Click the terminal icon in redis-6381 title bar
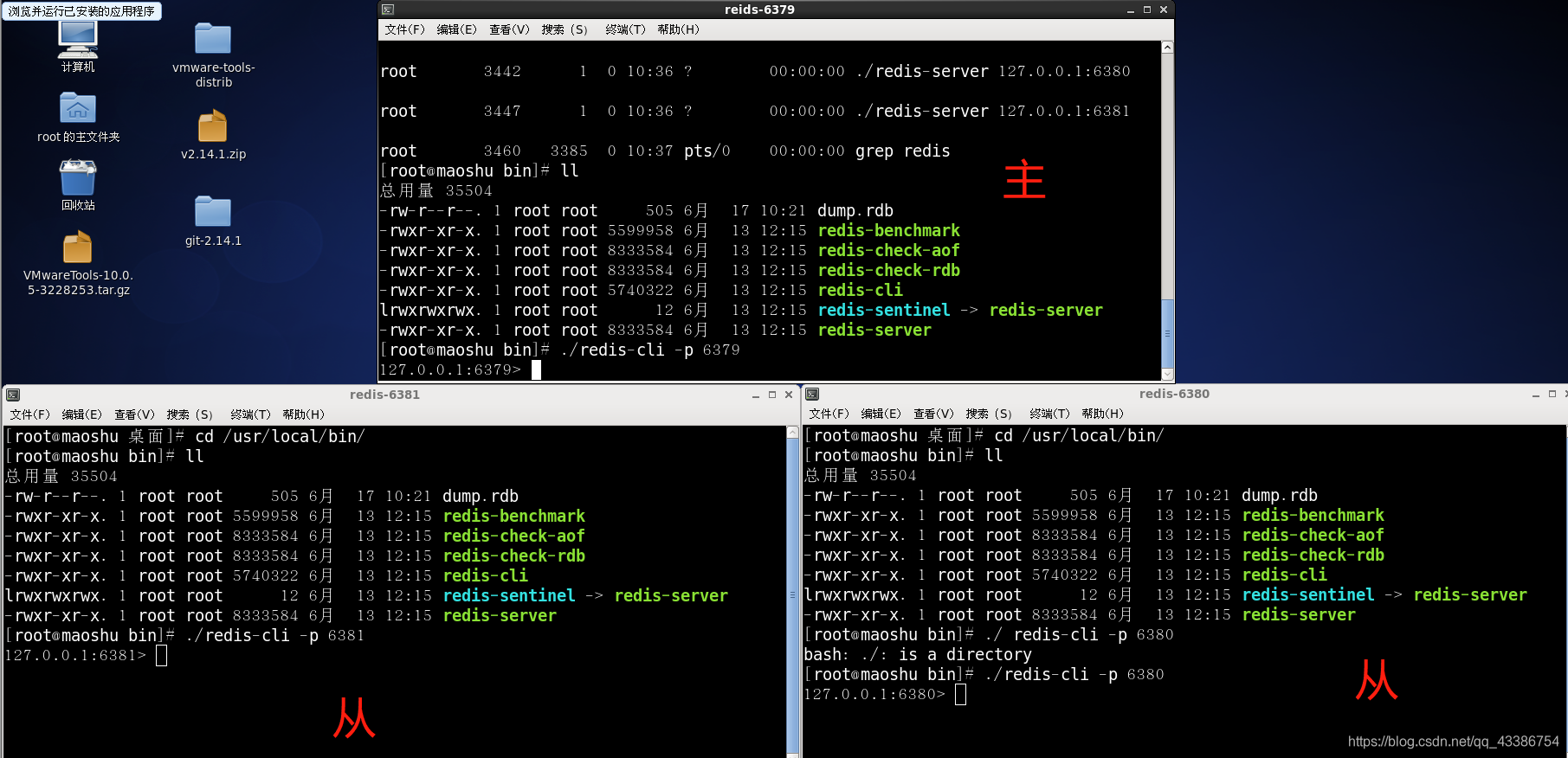This screenshot has width=1568, height=758. pos(13,395)
